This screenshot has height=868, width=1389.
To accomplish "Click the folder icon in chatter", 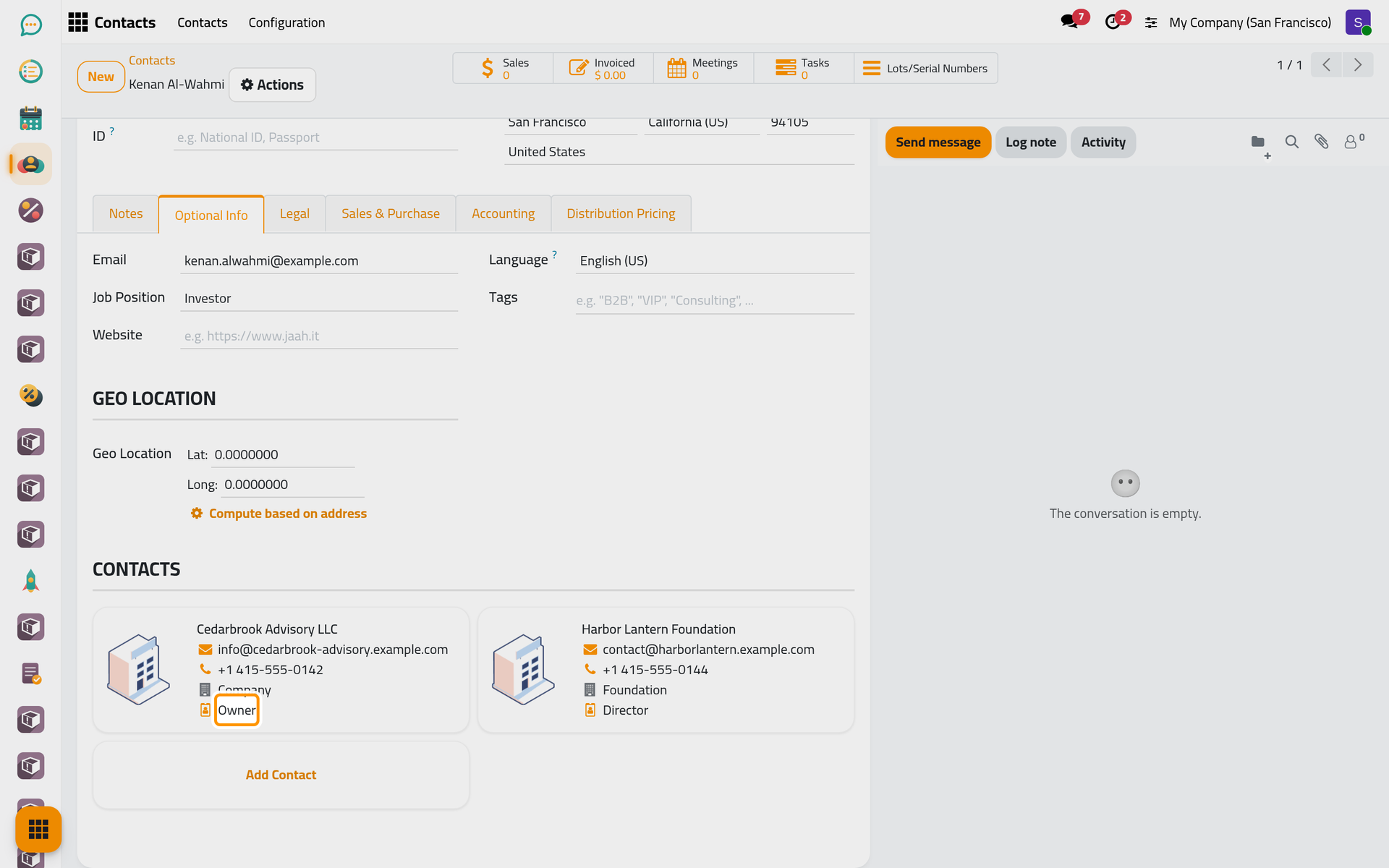I will (x=1259, y=142).
